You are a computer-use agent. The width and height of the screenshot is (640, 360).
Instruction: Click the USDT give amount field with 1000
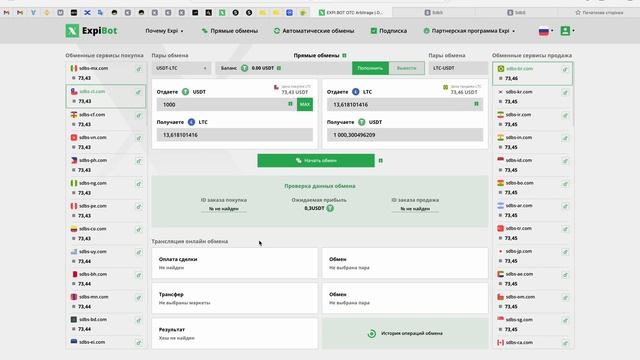point(227,104)
